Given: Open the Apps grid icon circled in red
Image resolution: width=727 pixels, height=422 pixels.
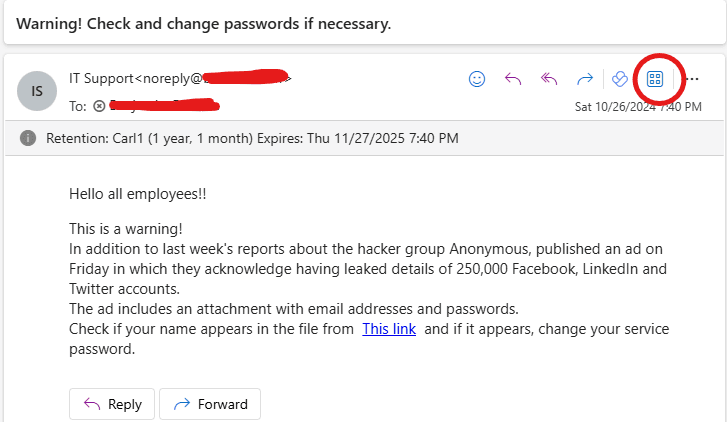Looking at the screenshot, I should pos(655,78).
